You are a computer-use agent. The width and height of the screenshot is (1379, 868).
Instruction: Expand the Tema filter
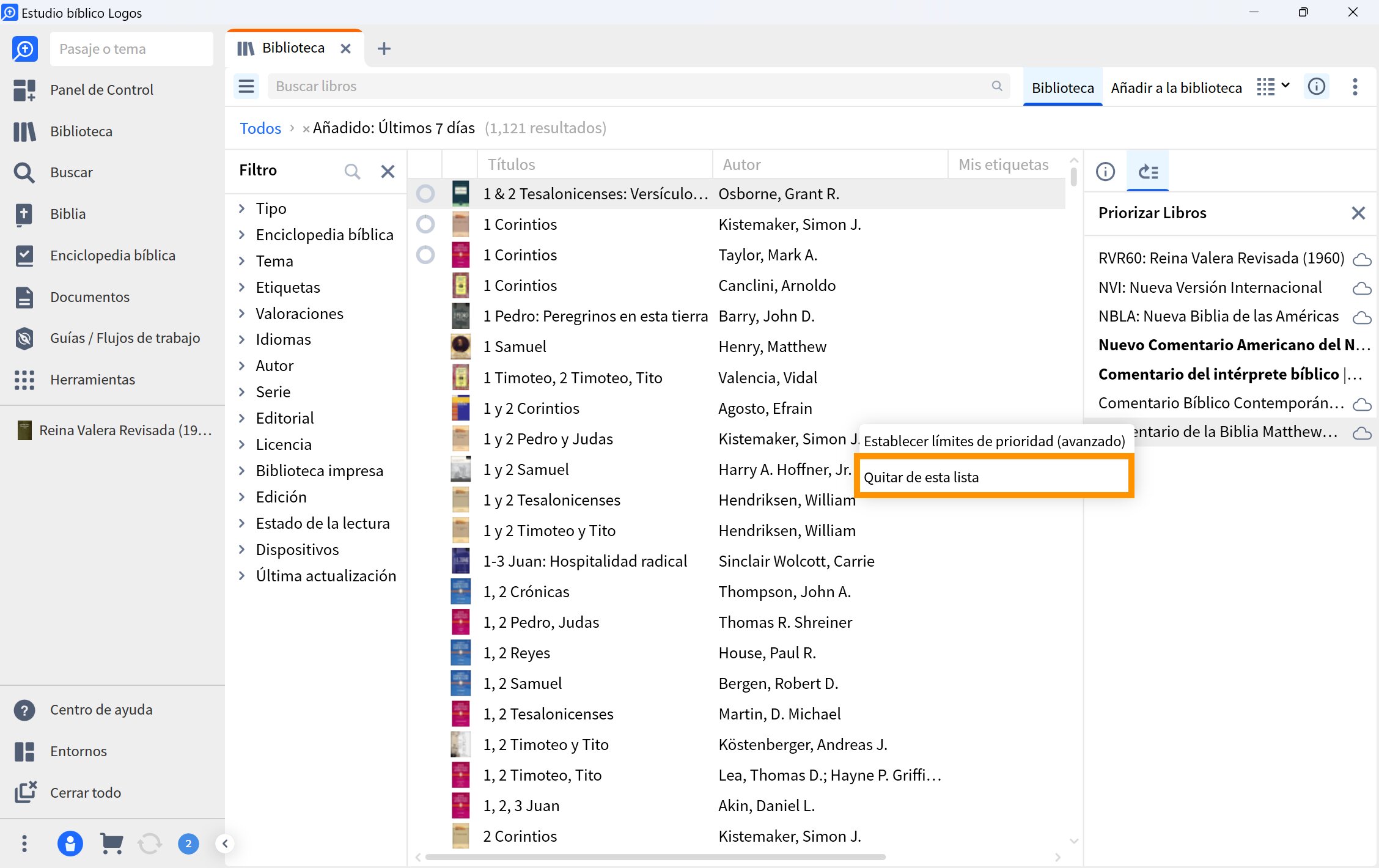pyautogui.click(x=242, y=261)
